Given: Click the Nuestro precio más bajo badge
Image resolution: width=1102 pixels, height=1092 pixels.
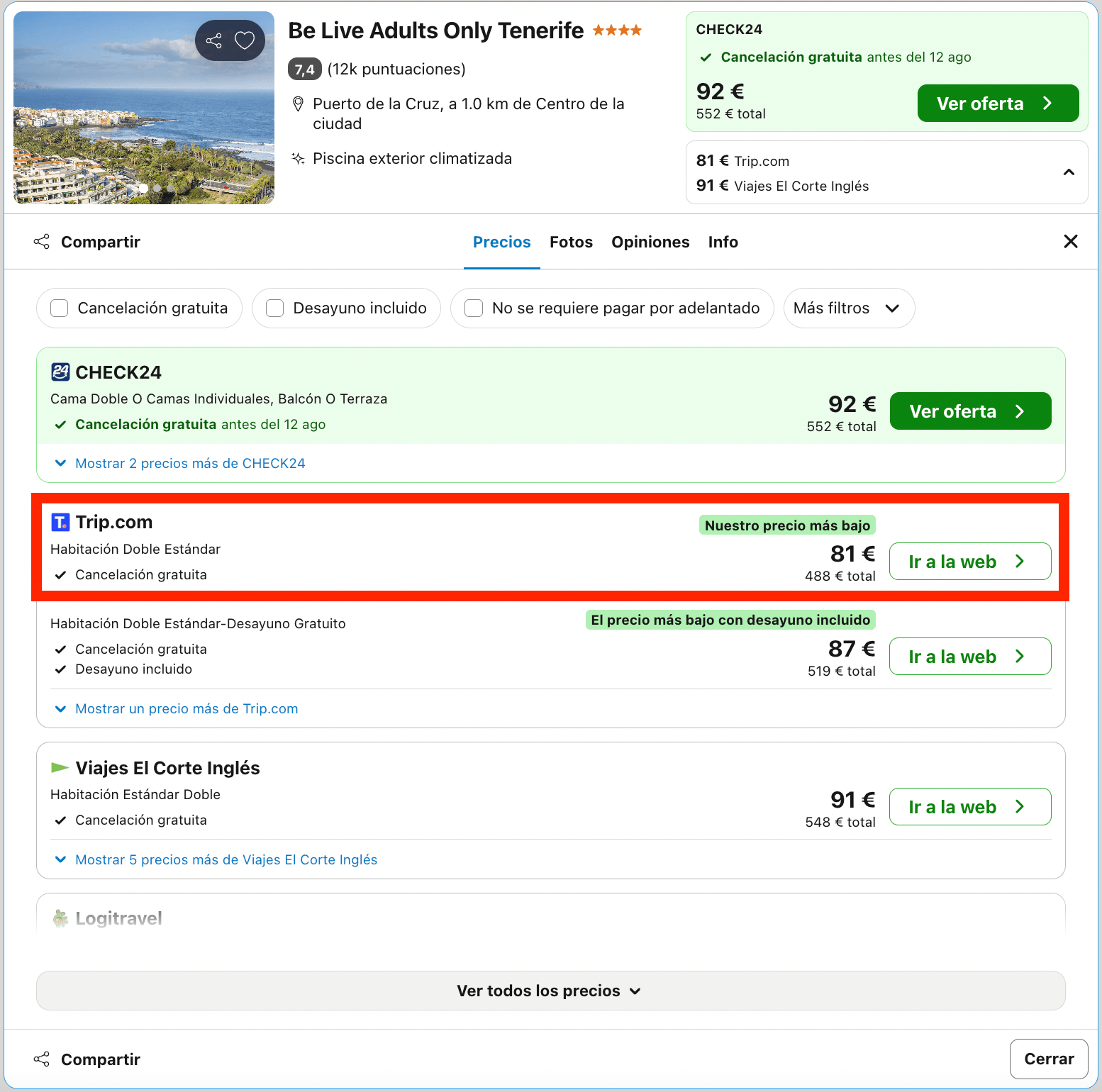Looking at the screenshot, I should click(x=787, y=525).
